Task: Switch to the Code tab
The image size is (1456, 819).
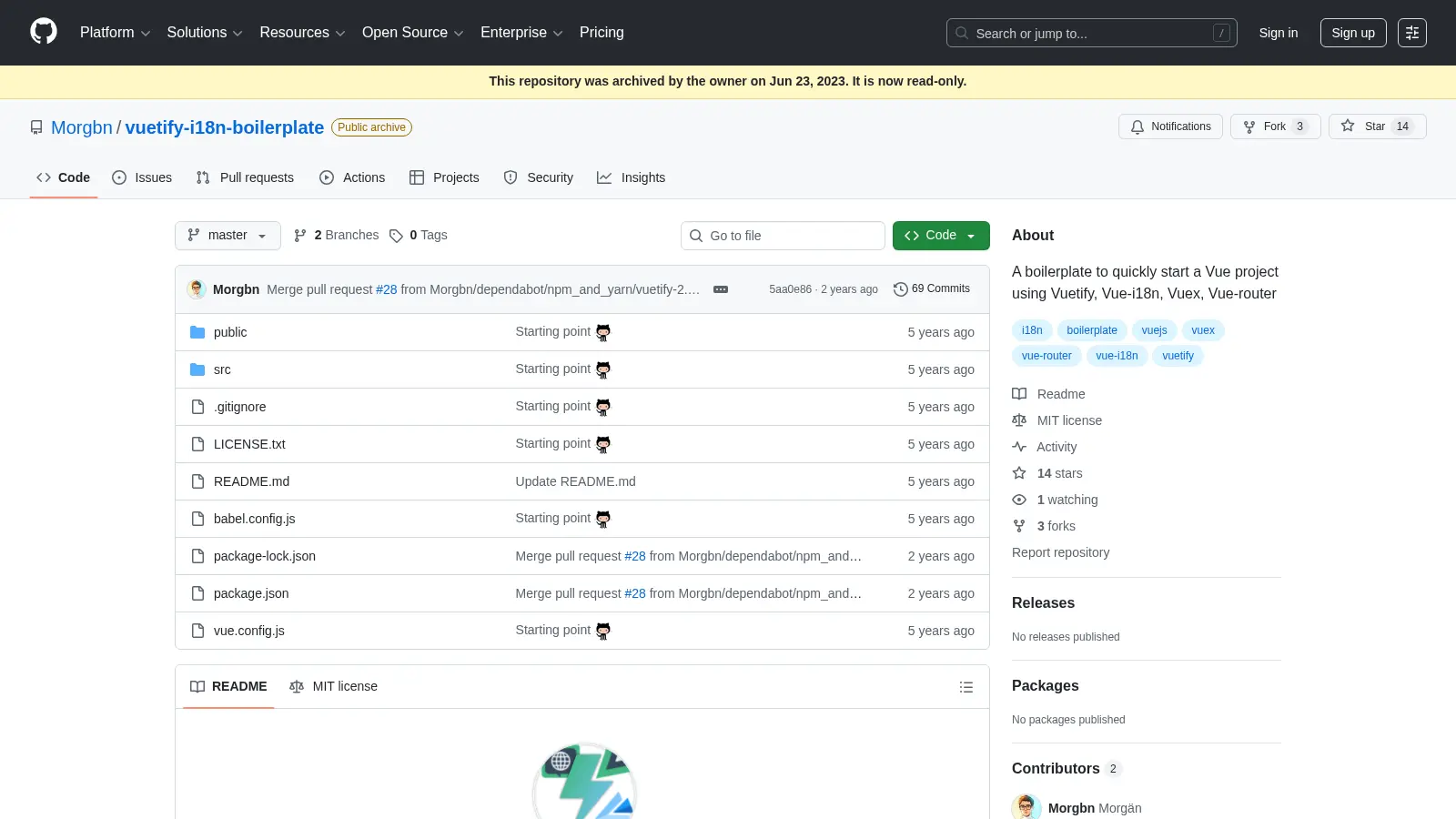Action: coord(63,177)
